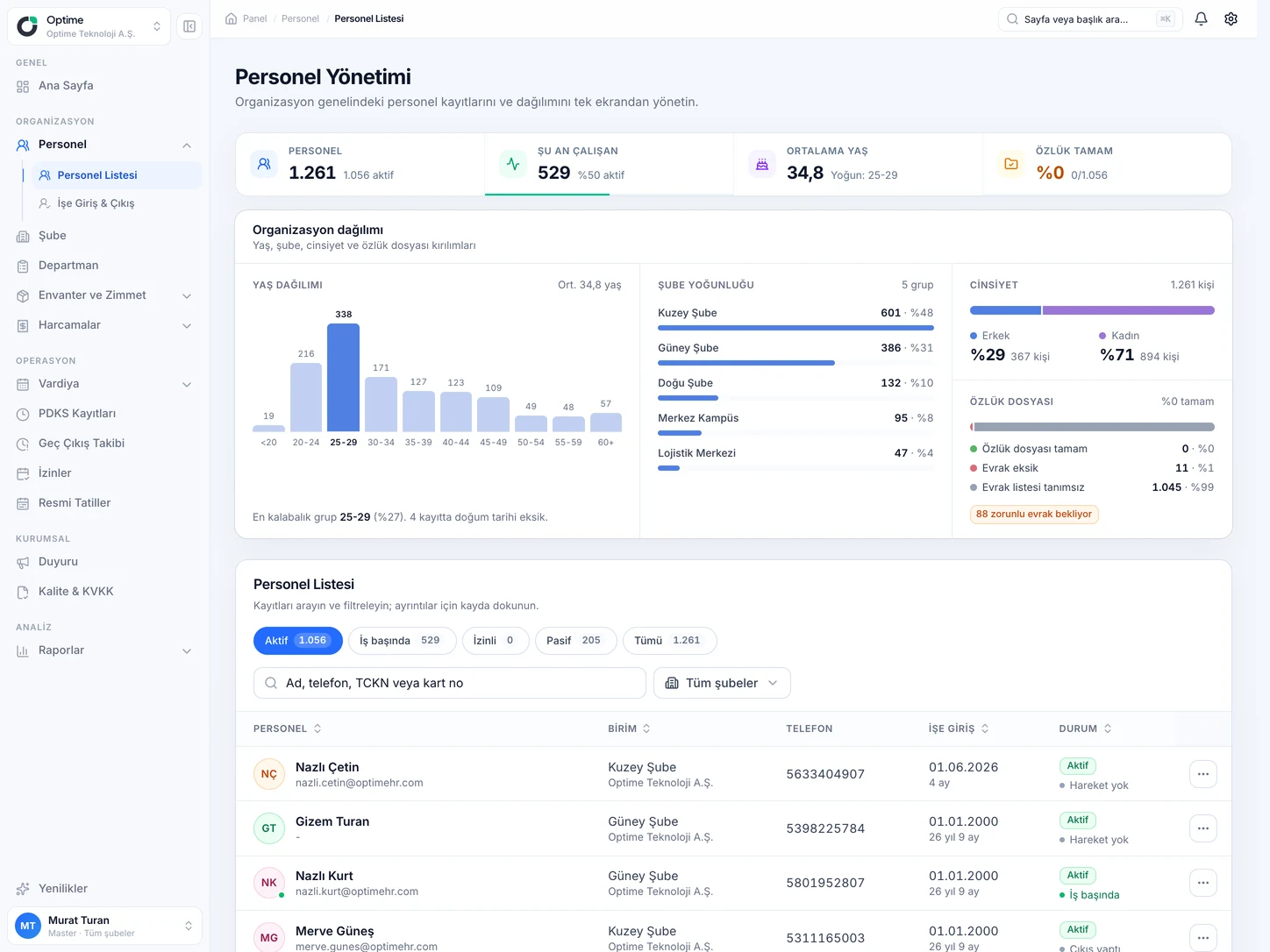The height and width of the screenshot is (952, 1270).
Task: Show Tümü personnel filter
Action: click(670, 641)
